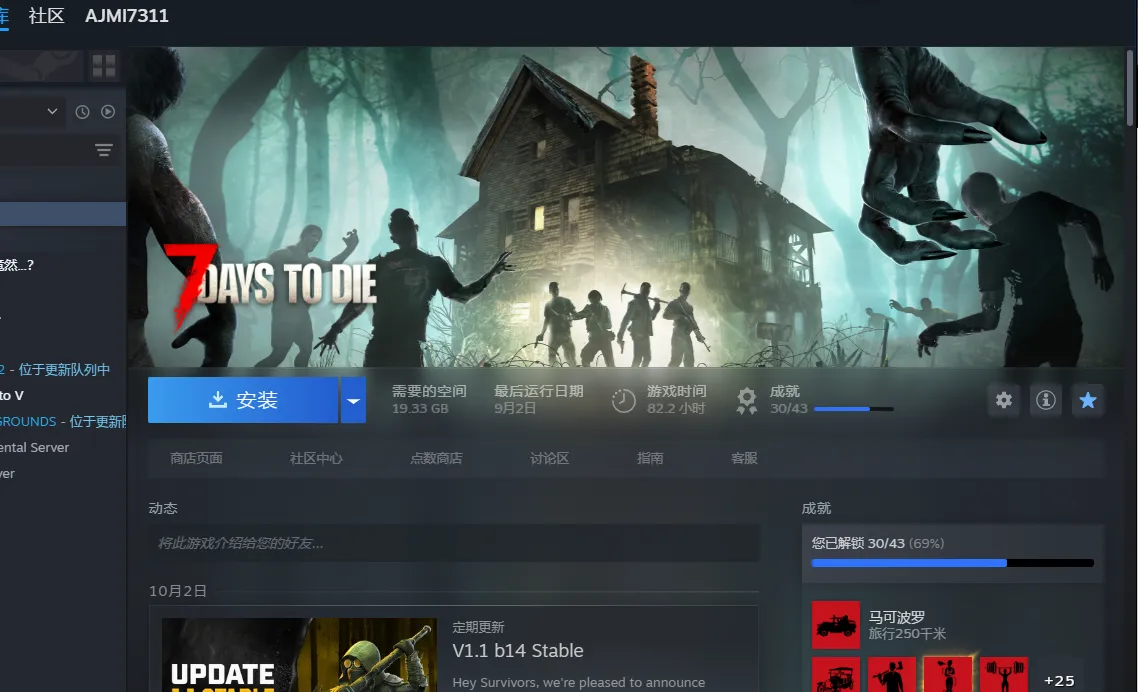Viewport: 1138px width, 692px height.
Task: Click the +25 more achievements tile
Action: [1058, 679]
